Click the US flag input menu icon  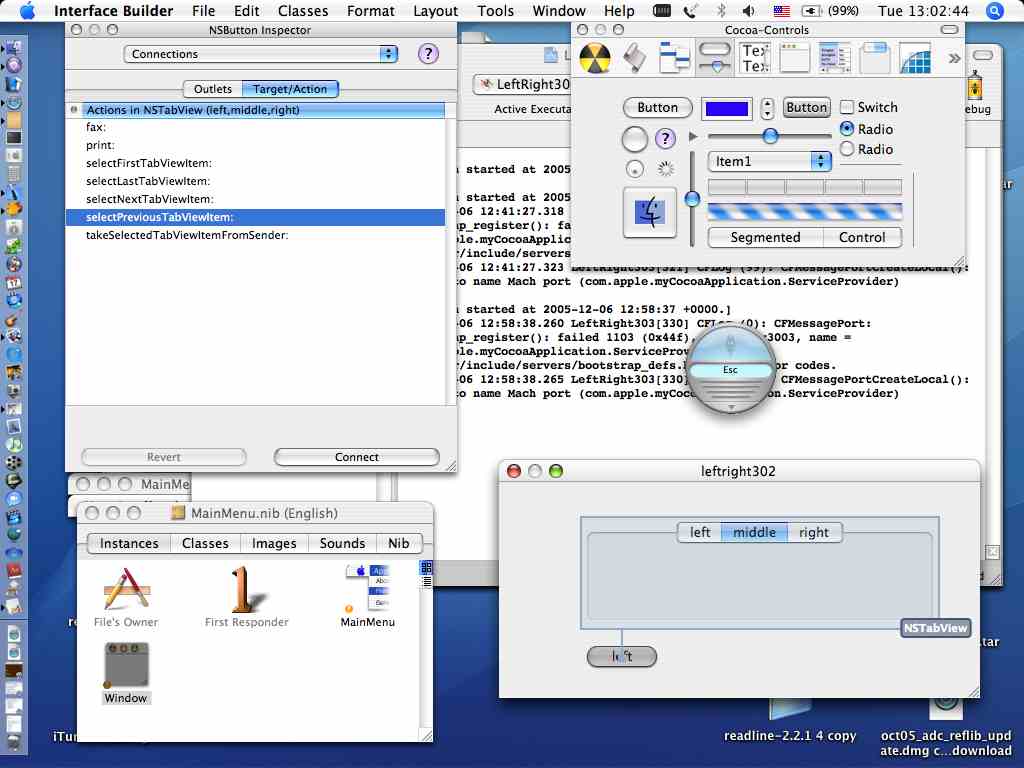pos(781,11)
